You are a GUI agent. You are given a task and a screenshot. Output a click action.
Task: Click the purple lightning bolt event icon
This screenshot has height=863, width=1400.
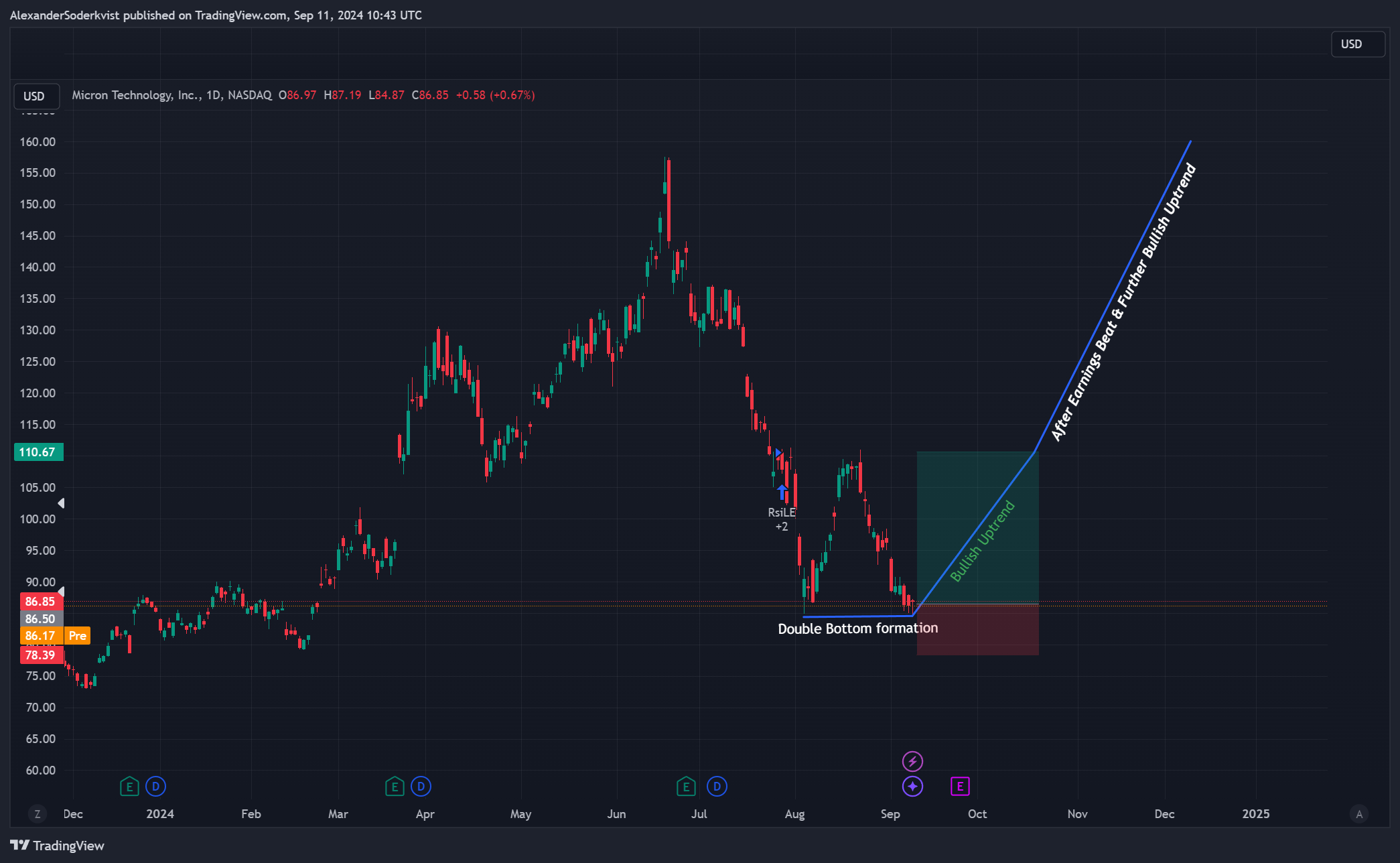912,761
